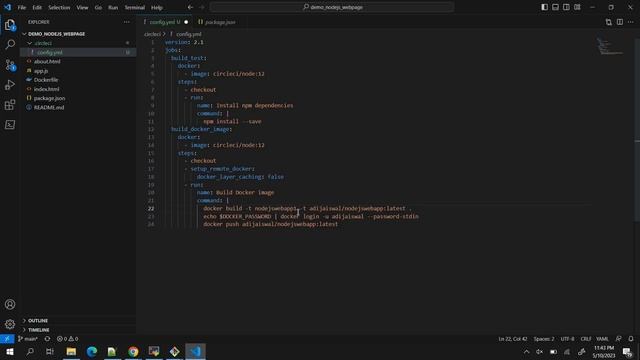The image size is (640, 360).
Task: Open the View menu
Action: coord(82,7)
